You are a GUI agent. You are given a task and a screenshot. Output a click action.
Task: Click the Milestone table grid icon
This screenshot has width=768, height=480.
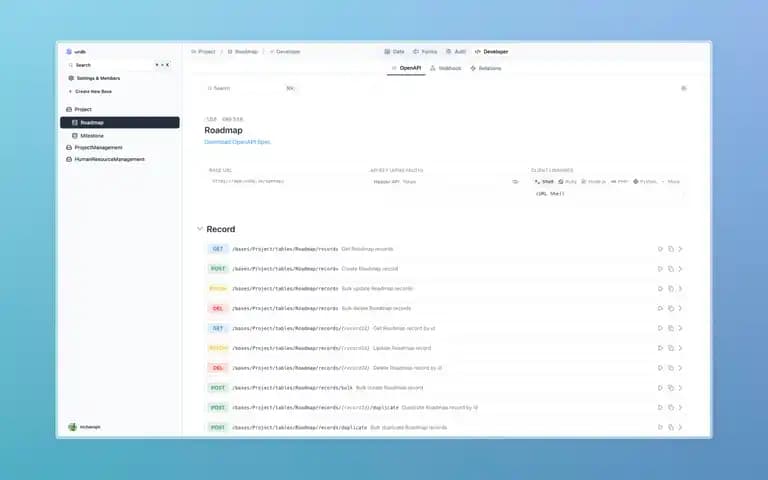tap(75, 136)
